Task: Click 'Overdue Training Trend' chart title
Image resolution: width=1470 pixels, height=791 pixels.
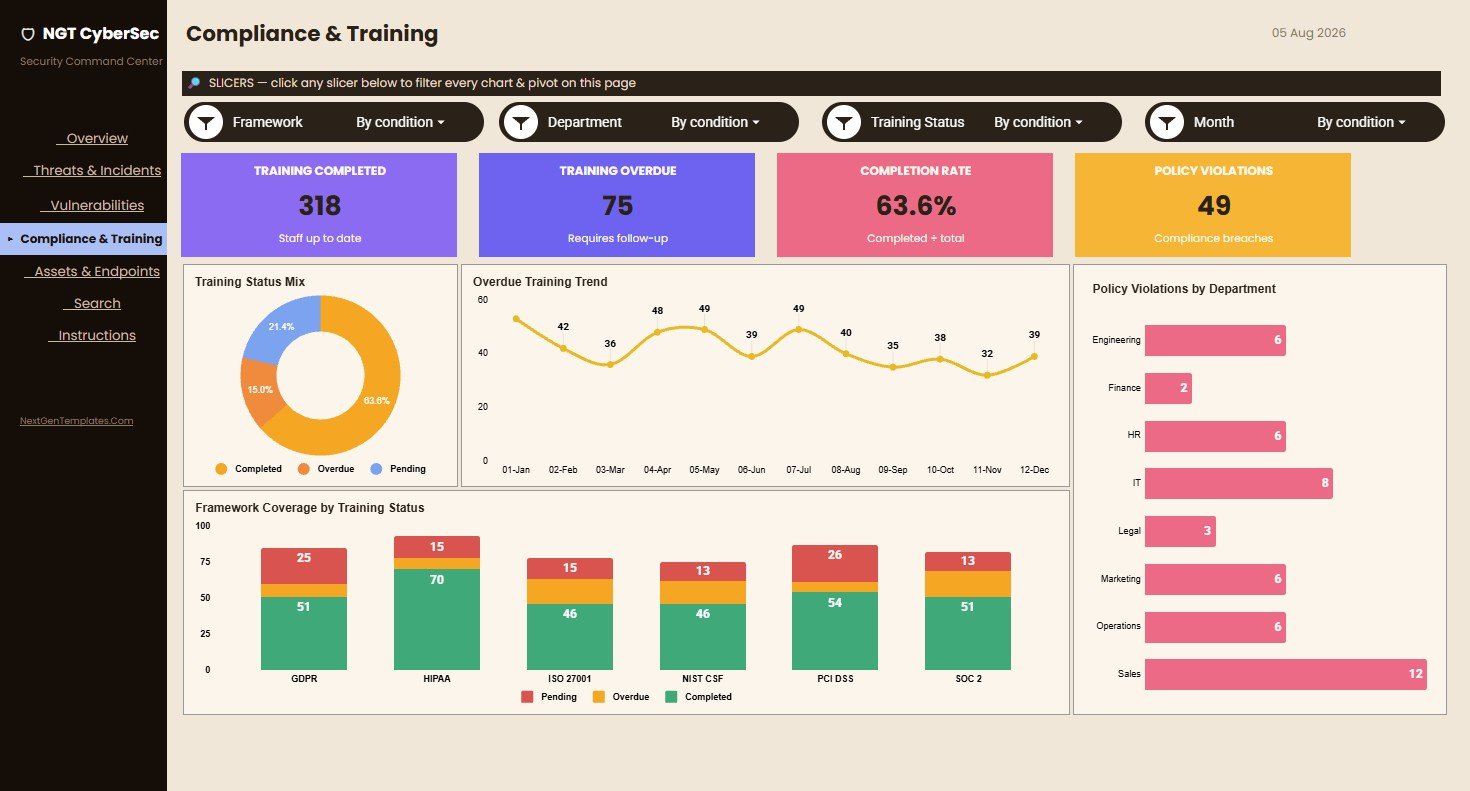Action: [x=540, y=282]
